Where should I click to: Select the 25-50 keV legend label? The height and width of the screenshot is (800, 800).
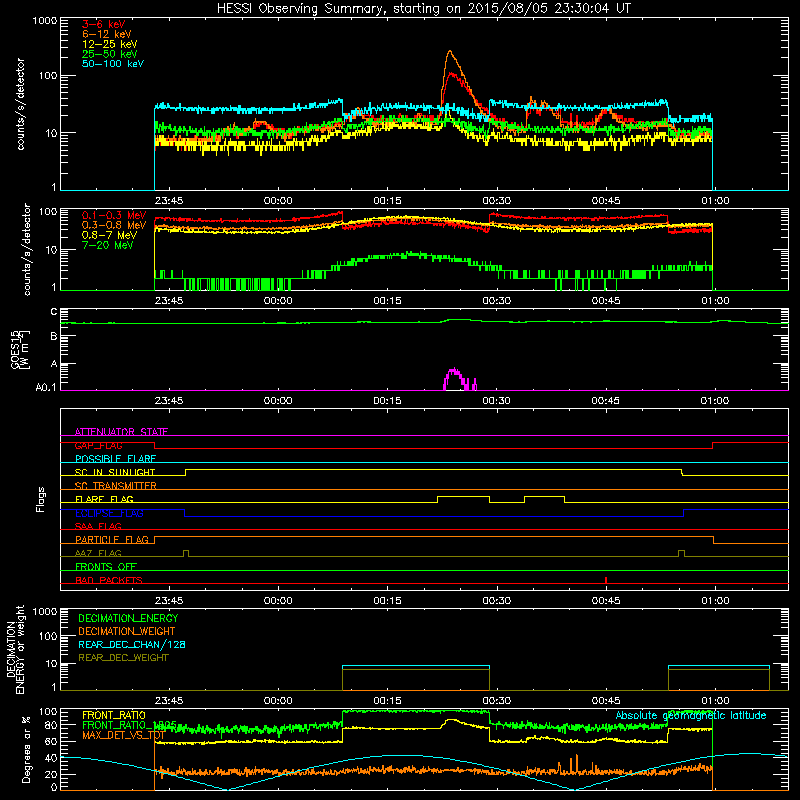pos(110,54)
